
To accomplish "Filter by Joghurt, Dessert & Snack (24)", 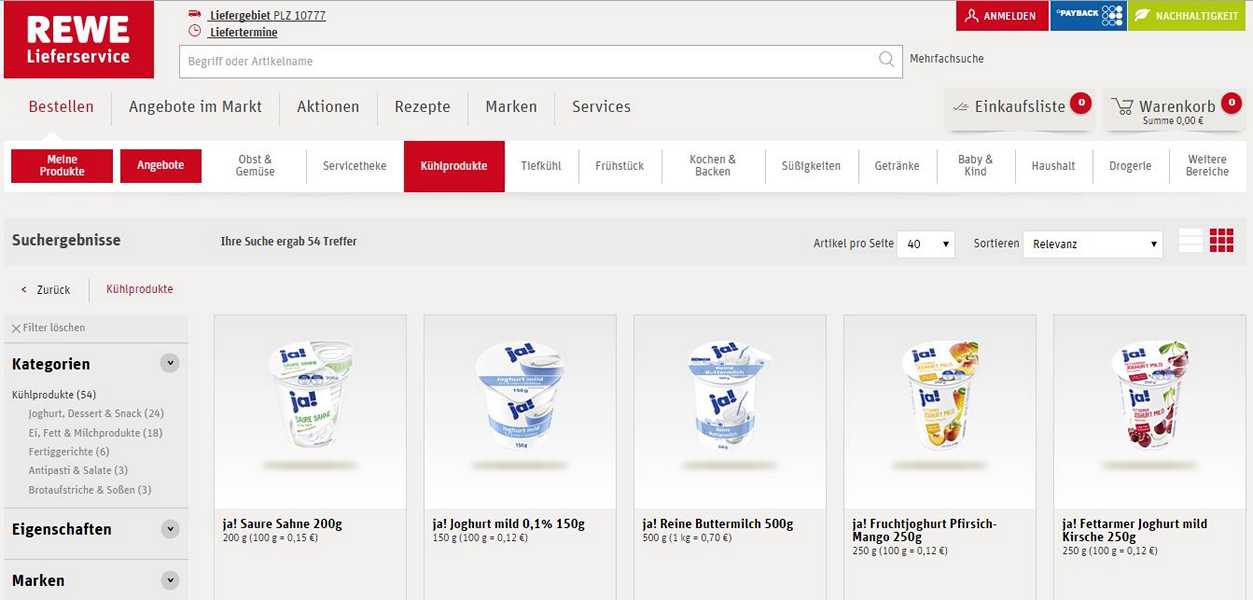I will click(96, 414).
